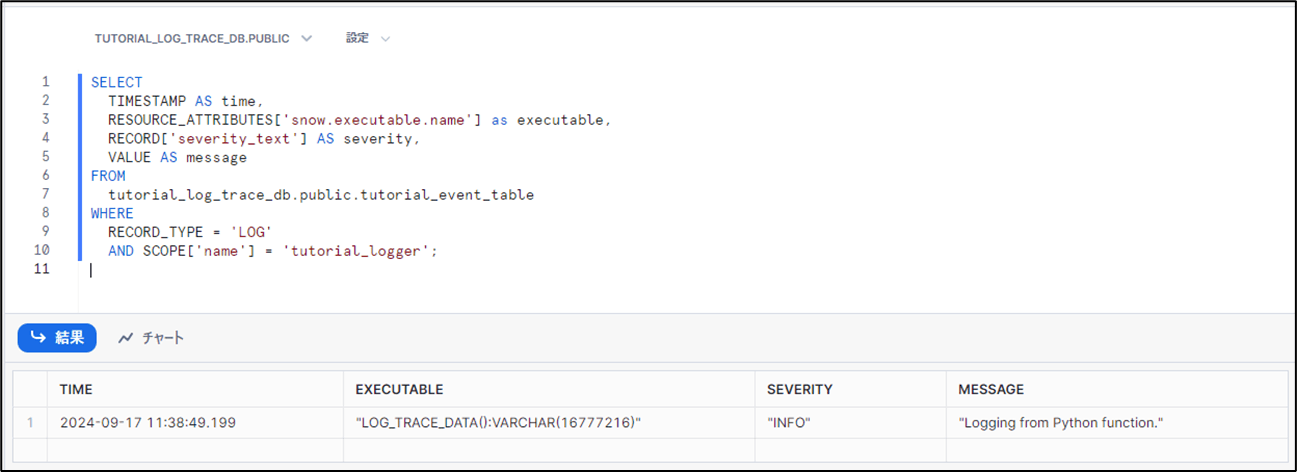Click the FROM keyword in the editor
The height and width of the screenshot is (472, 1297).
(108, 176)
